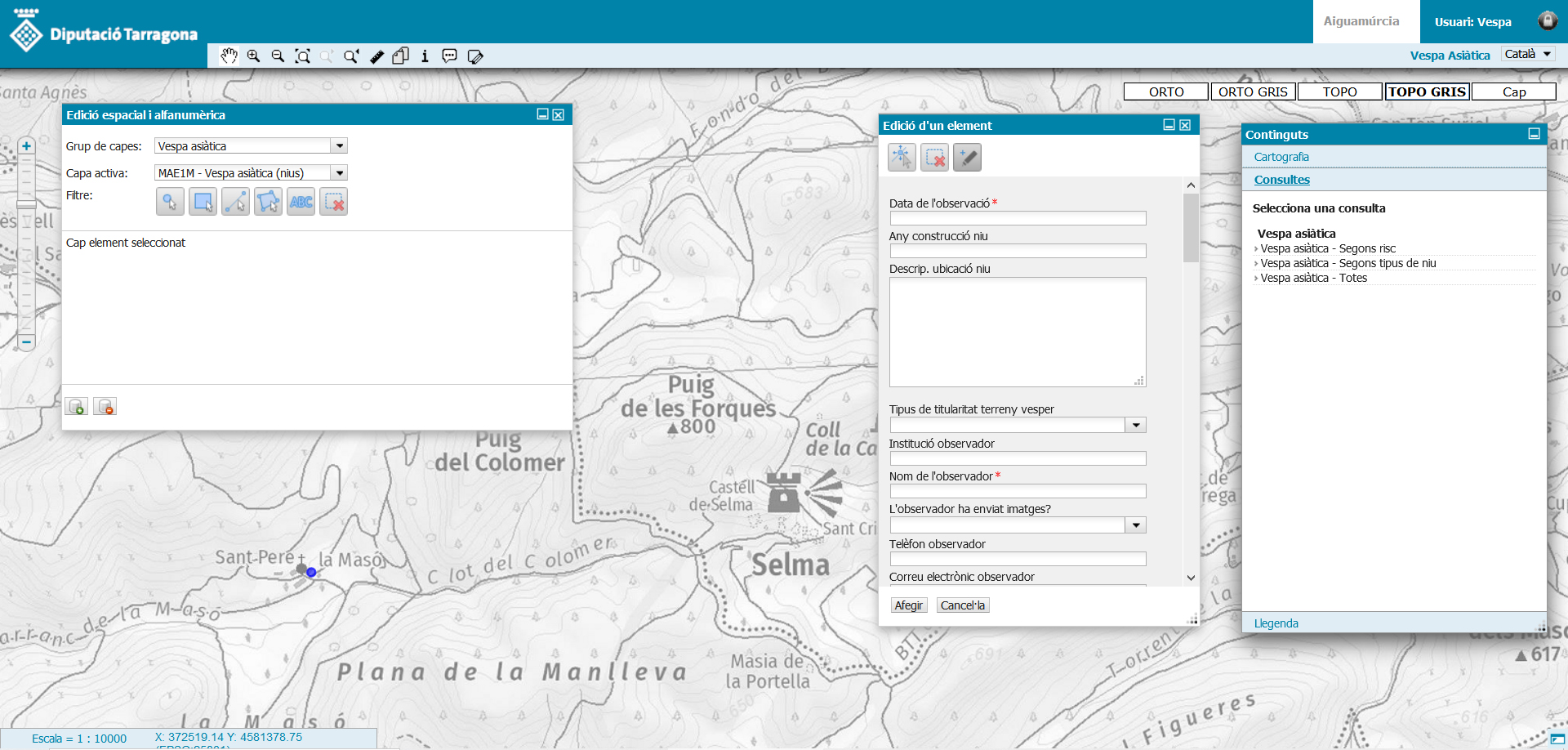Click the pencil draw element icon
Screen dimensions: 1568x750
coord(967,158)
